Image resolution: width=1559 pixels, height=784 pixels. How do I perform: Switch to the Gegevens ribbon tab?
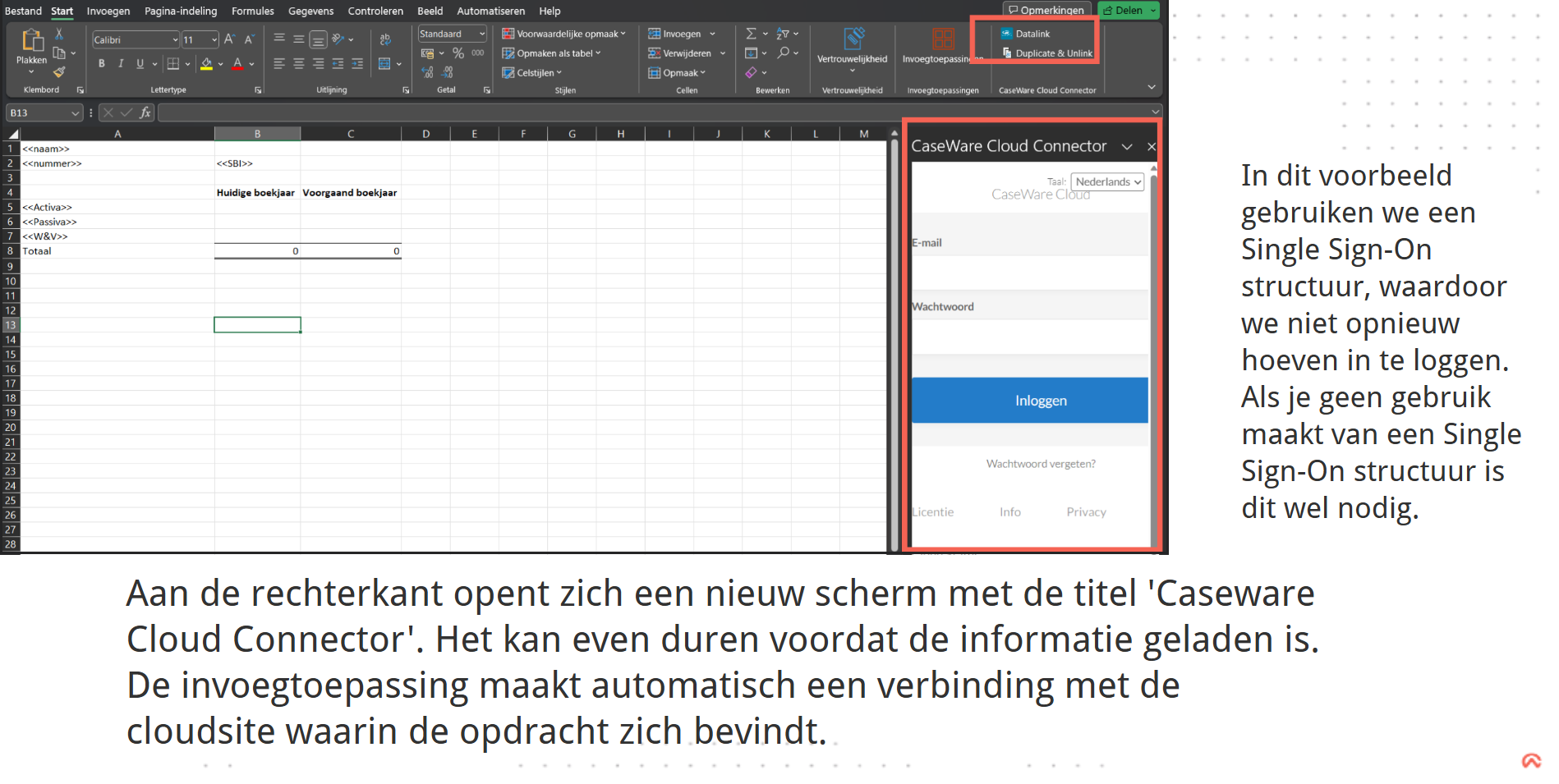[x=310, y=11]
